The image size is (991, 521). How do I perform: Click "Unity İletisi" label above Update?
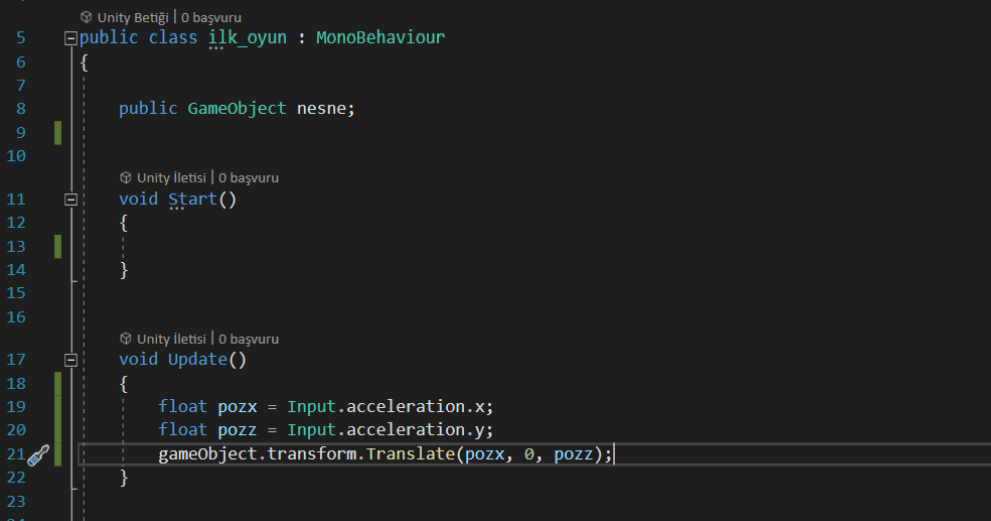(x=172, y=339)
